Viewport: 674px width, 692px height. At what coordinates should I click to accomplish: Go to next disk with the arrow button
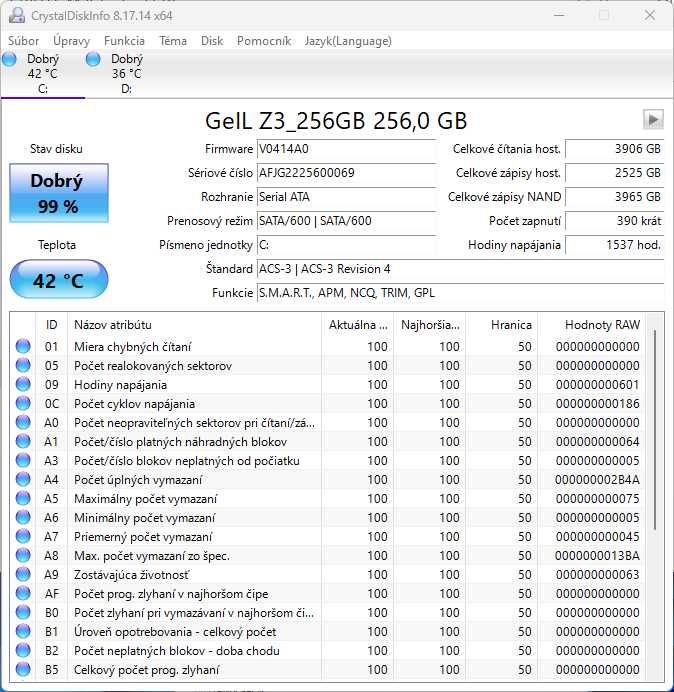click(653, 119)
